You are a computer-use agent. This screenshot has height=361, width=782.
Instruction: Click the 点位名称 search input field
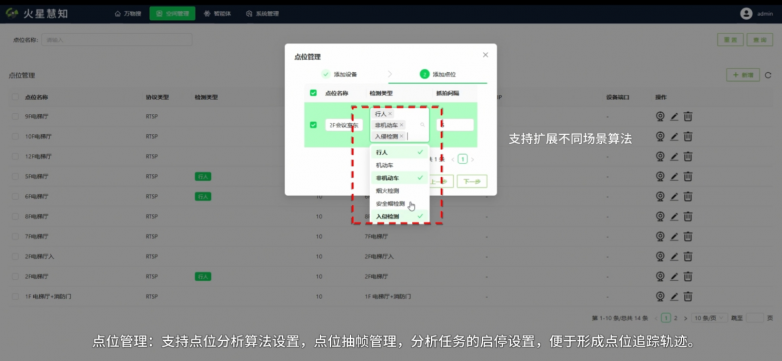coord(117,40)
